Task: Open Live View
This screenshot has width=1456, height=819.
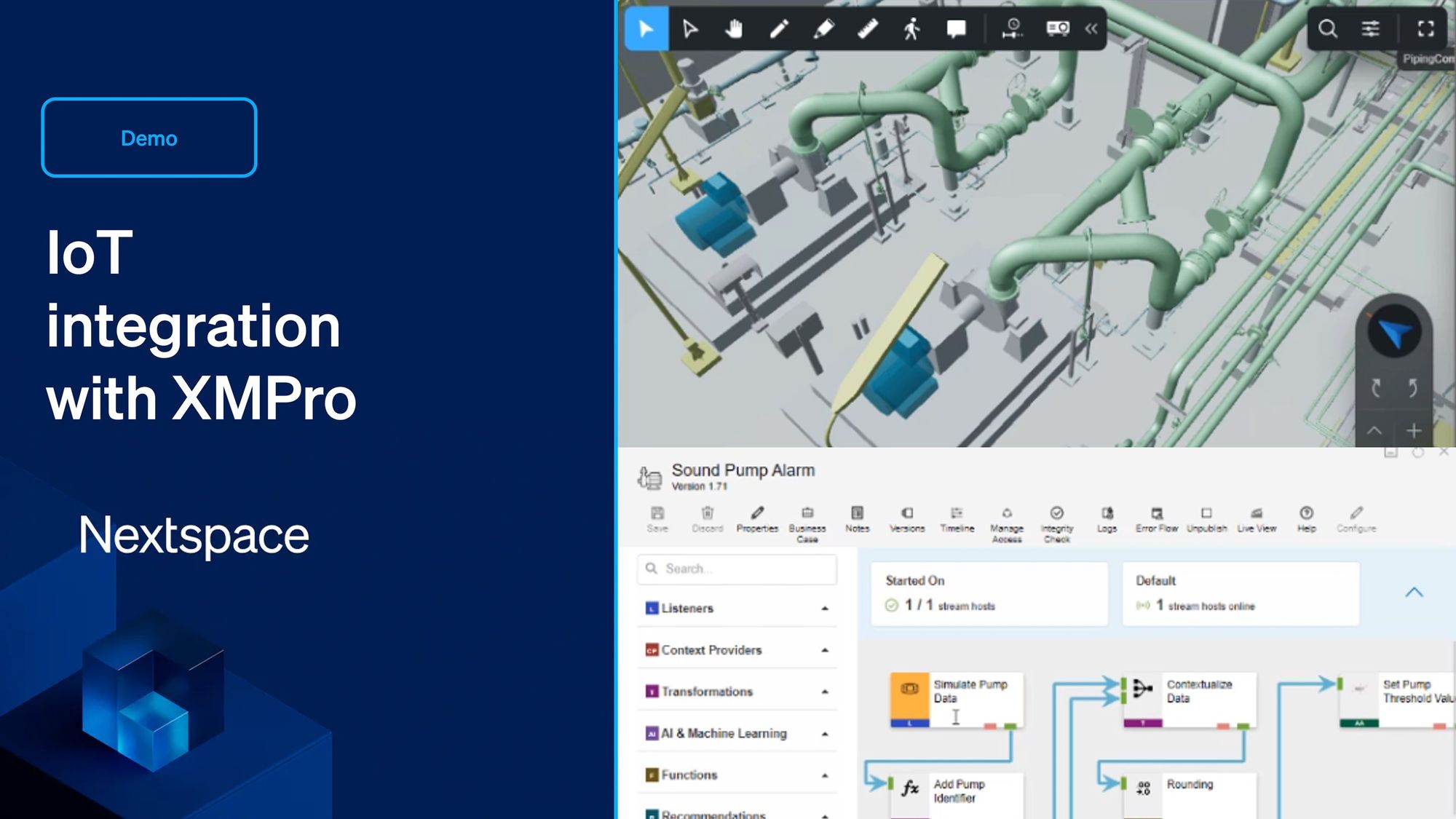Action: click(1257, 518)
